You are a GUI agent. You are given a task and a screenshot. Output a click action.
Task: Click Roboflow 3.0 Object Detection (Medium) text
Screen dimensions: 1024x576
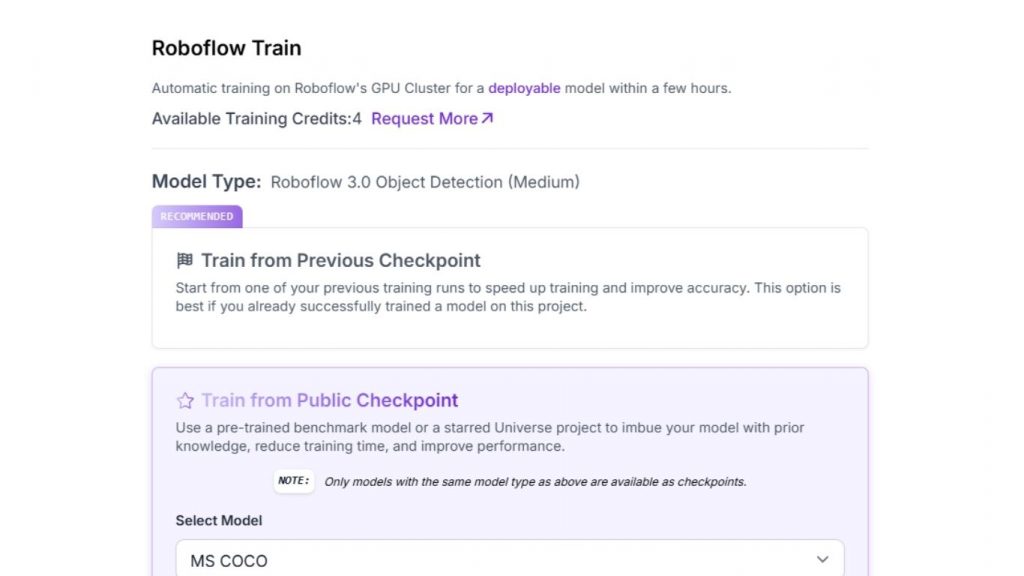(425, 182)
